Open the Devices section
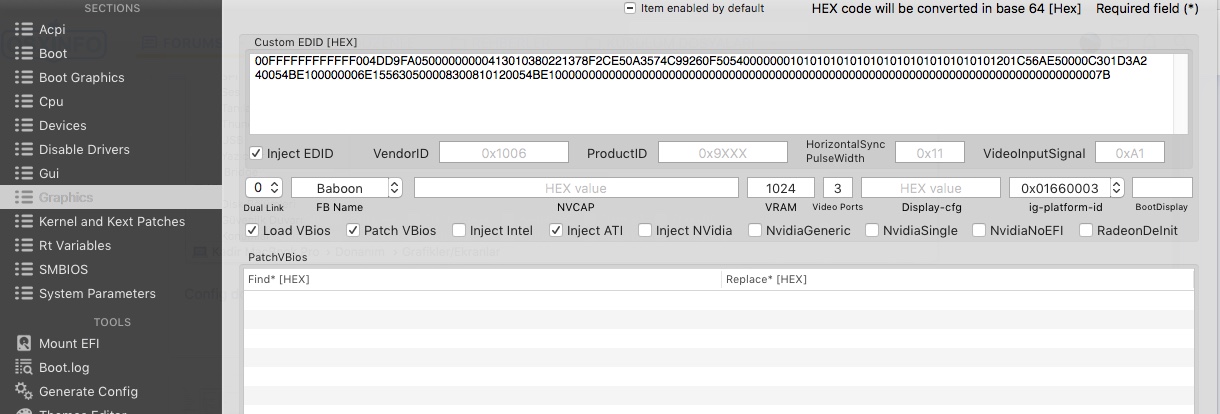The image size is (1220, 414). [62, 126]
